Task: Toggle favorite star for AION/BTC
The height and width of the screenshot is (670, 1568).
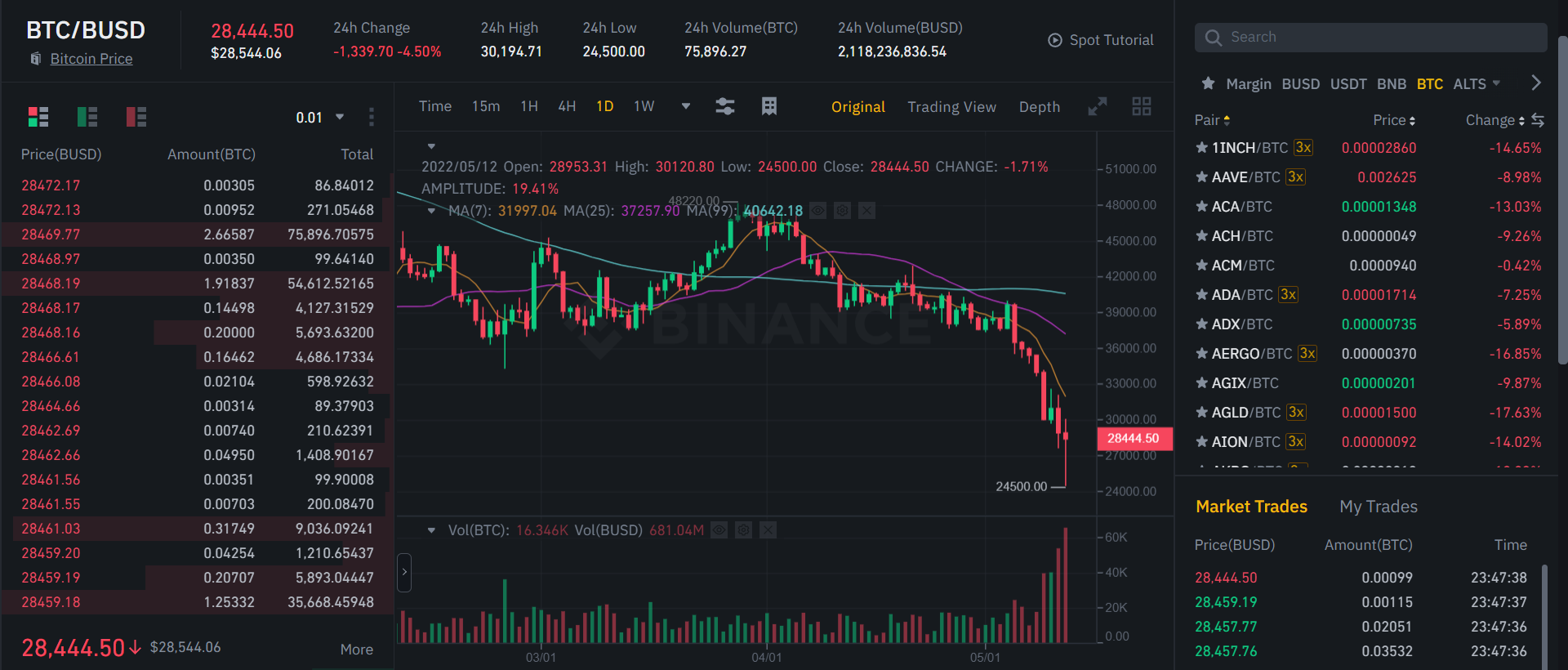Action: click(1201, 442)
